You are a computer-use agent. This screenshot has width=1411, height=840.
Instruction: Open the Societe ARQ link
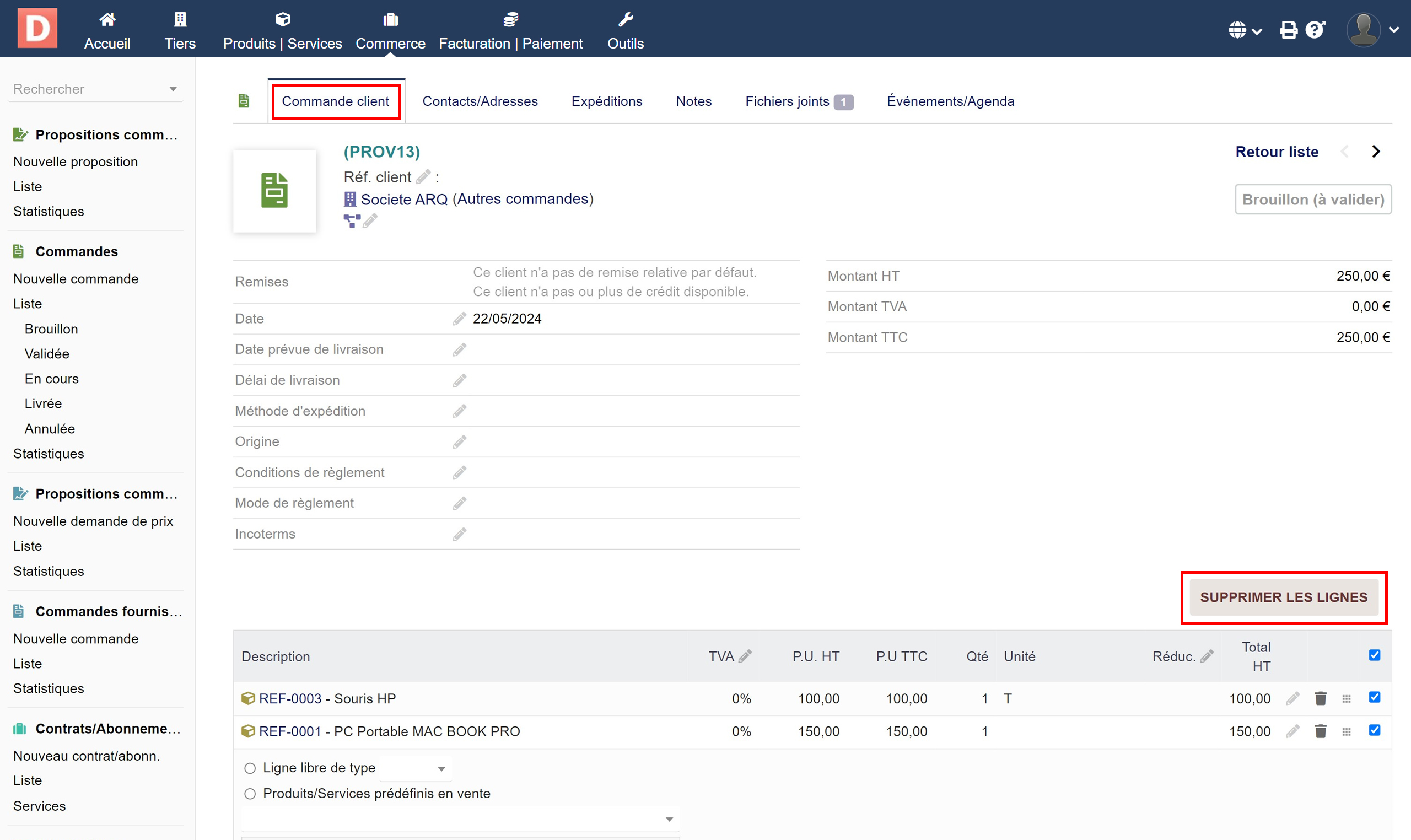[x=403, y=199]
